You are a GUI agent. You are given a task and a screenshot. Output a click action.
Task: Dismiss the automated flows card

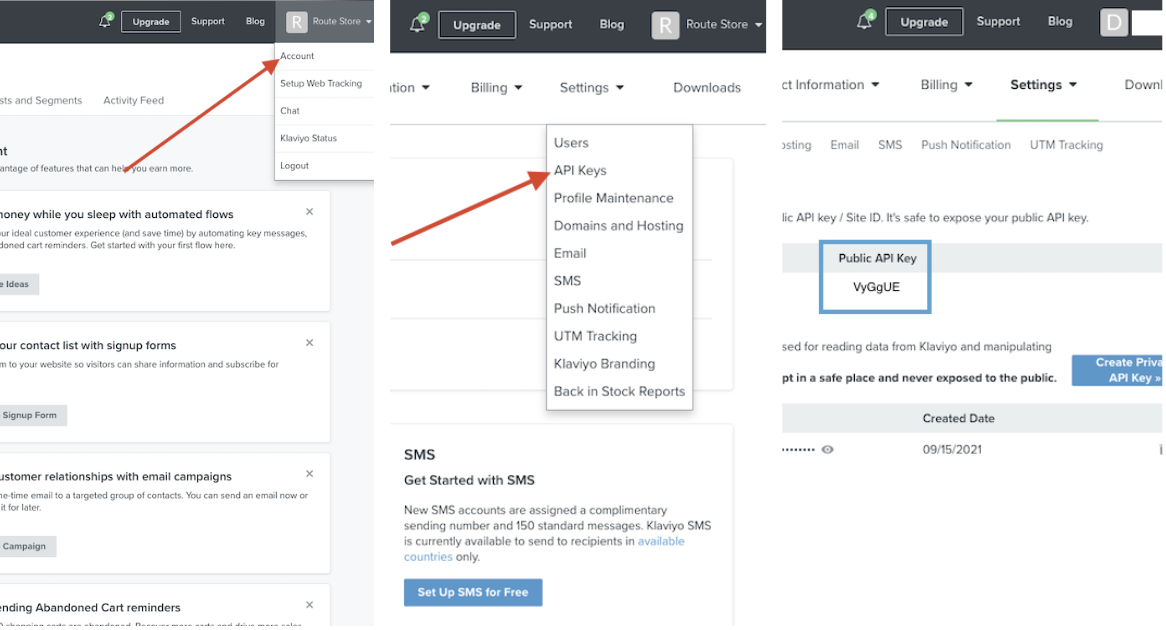coord(309,212)
